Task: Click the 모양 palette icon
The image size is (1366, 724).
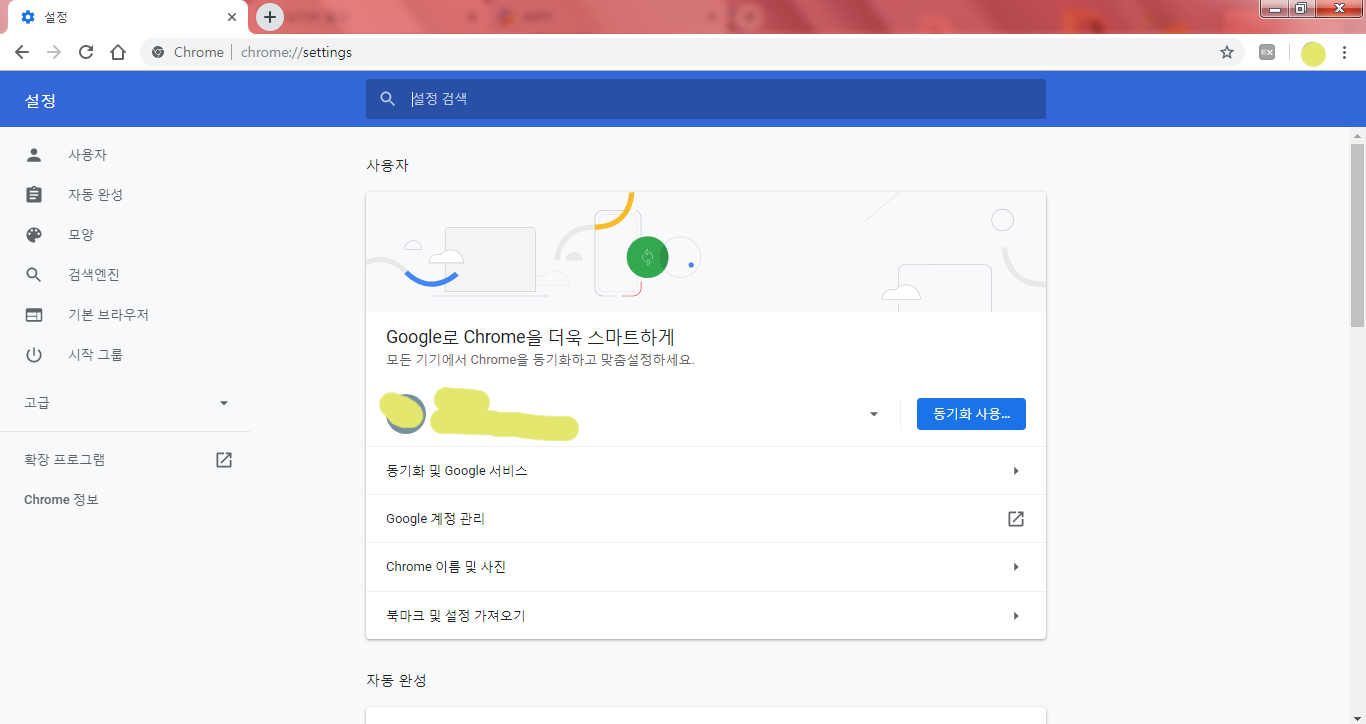Action: [34, 235]
